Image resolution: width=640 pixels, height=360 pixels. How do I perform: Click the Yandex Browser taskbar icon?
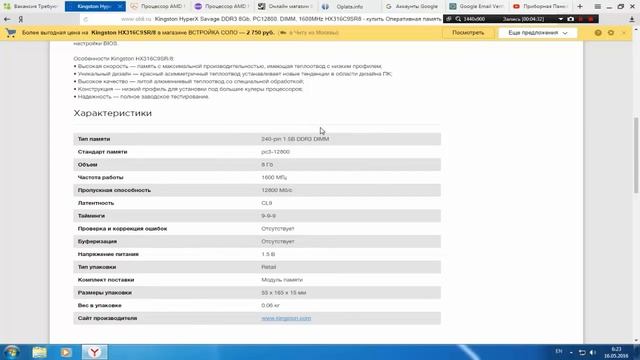tap(95, 352)
